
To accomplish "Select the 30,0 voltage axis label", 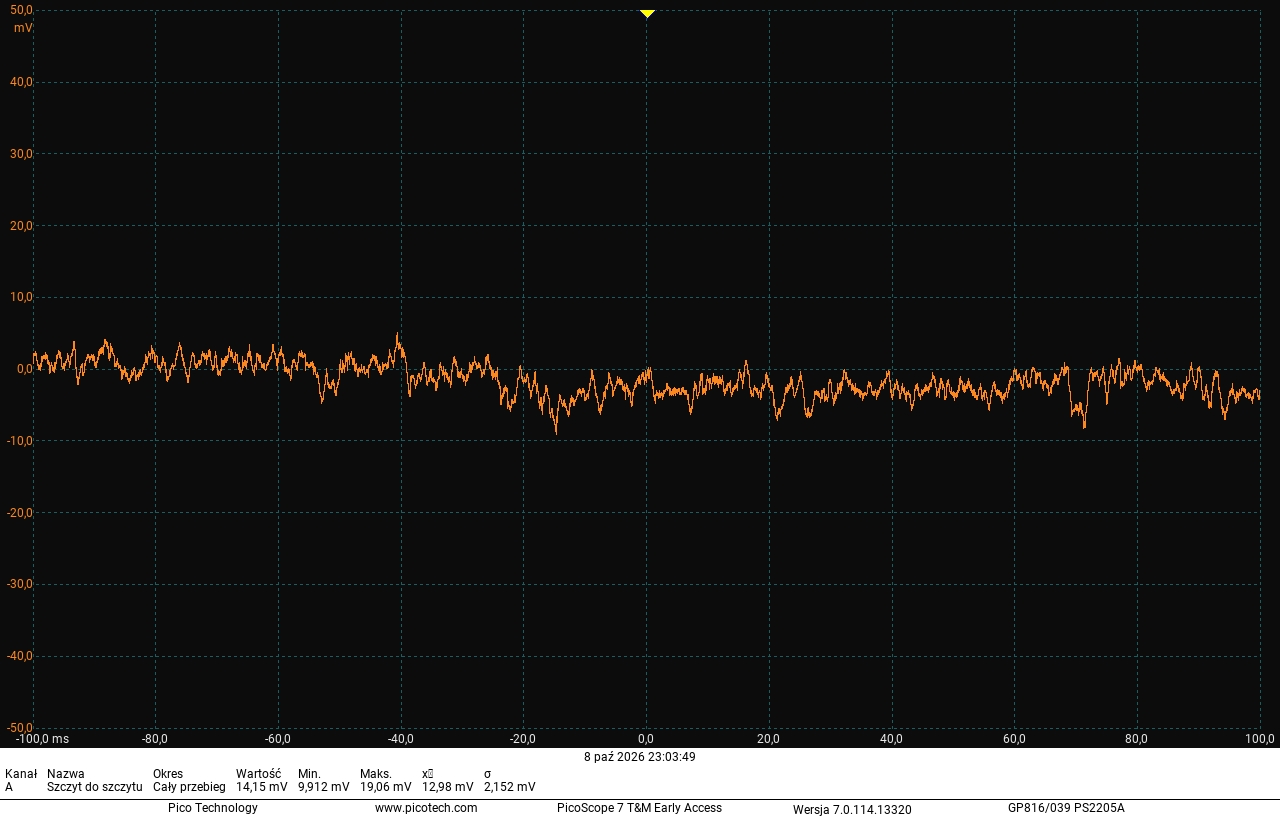I will [22, 154].
